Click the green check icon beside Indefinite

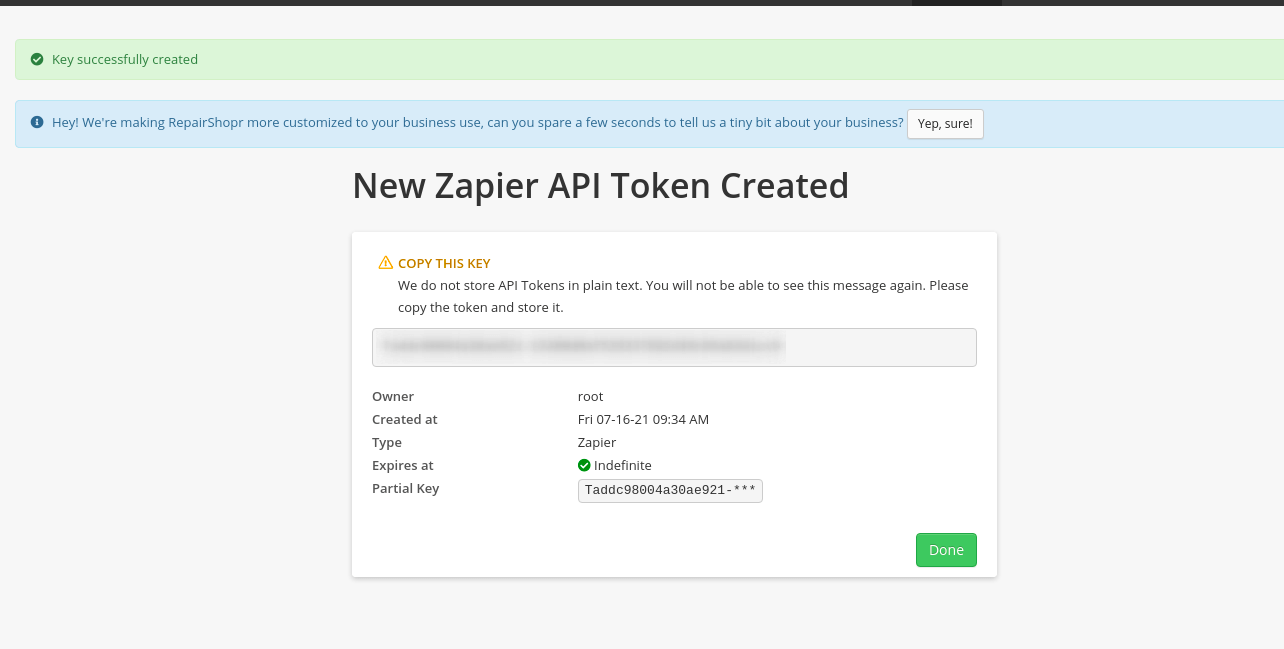(x=584, y=465)
